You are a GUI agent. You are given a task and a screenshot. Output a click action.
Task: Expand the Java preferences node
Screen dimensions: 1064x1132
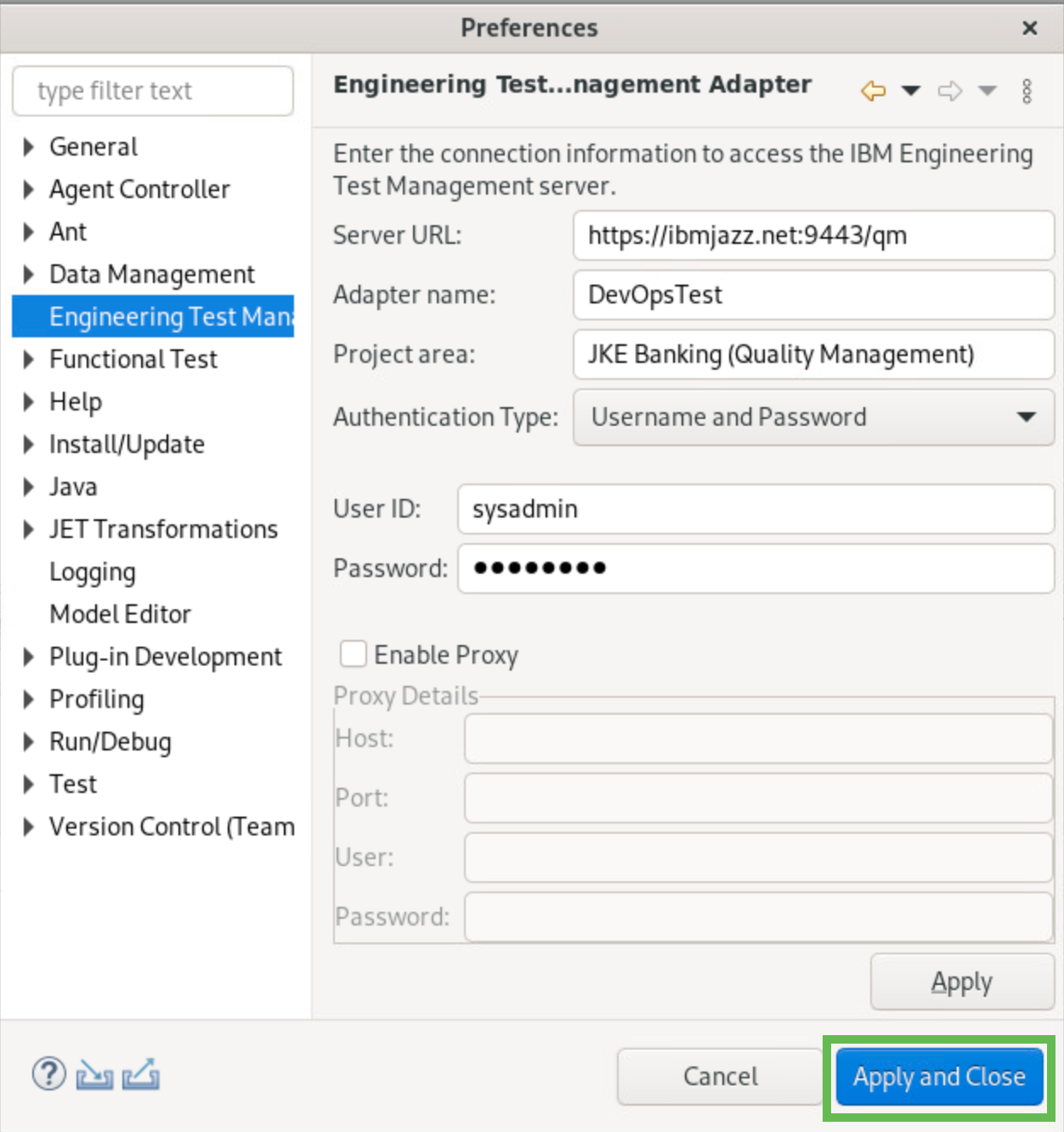click(29, 487)
